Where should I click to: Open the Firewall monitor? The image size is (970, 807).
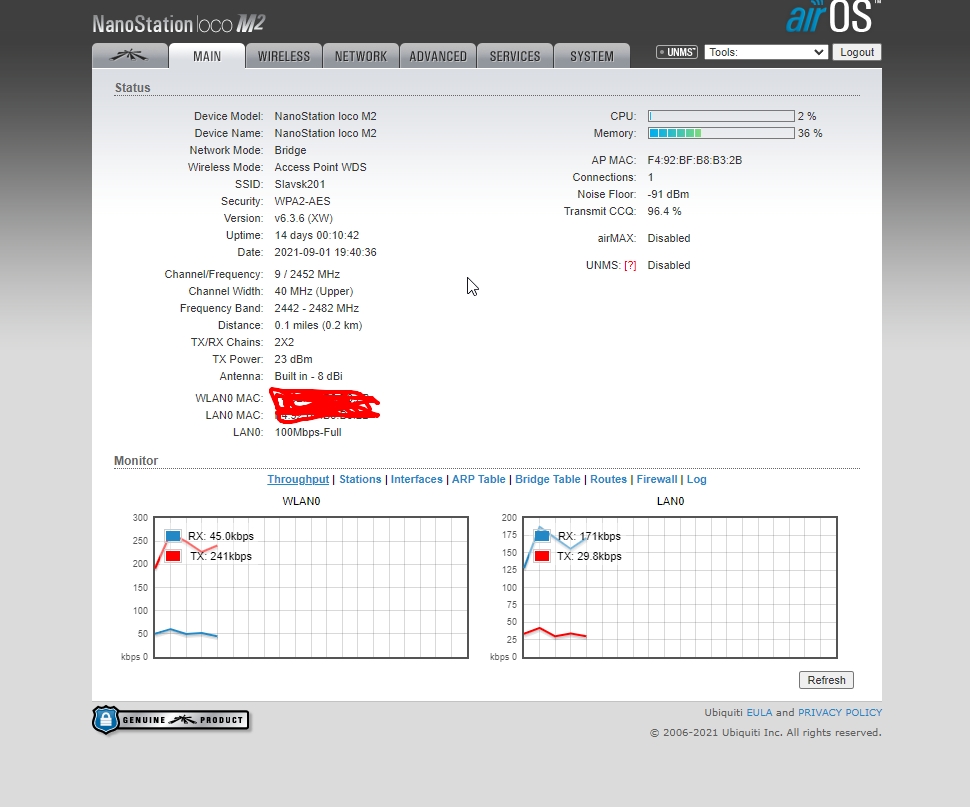tap(657, 479)
